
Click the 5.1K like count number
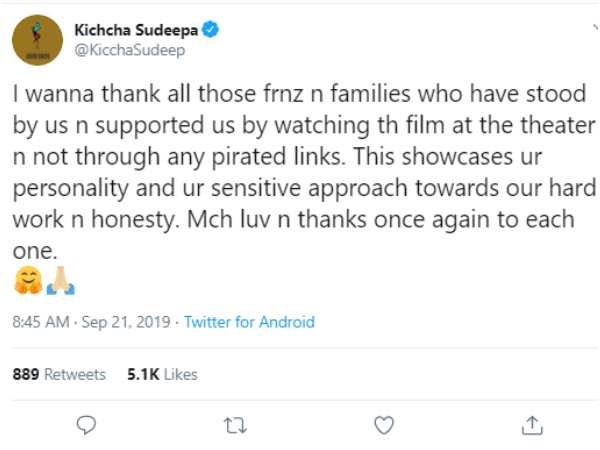point(143,374)
